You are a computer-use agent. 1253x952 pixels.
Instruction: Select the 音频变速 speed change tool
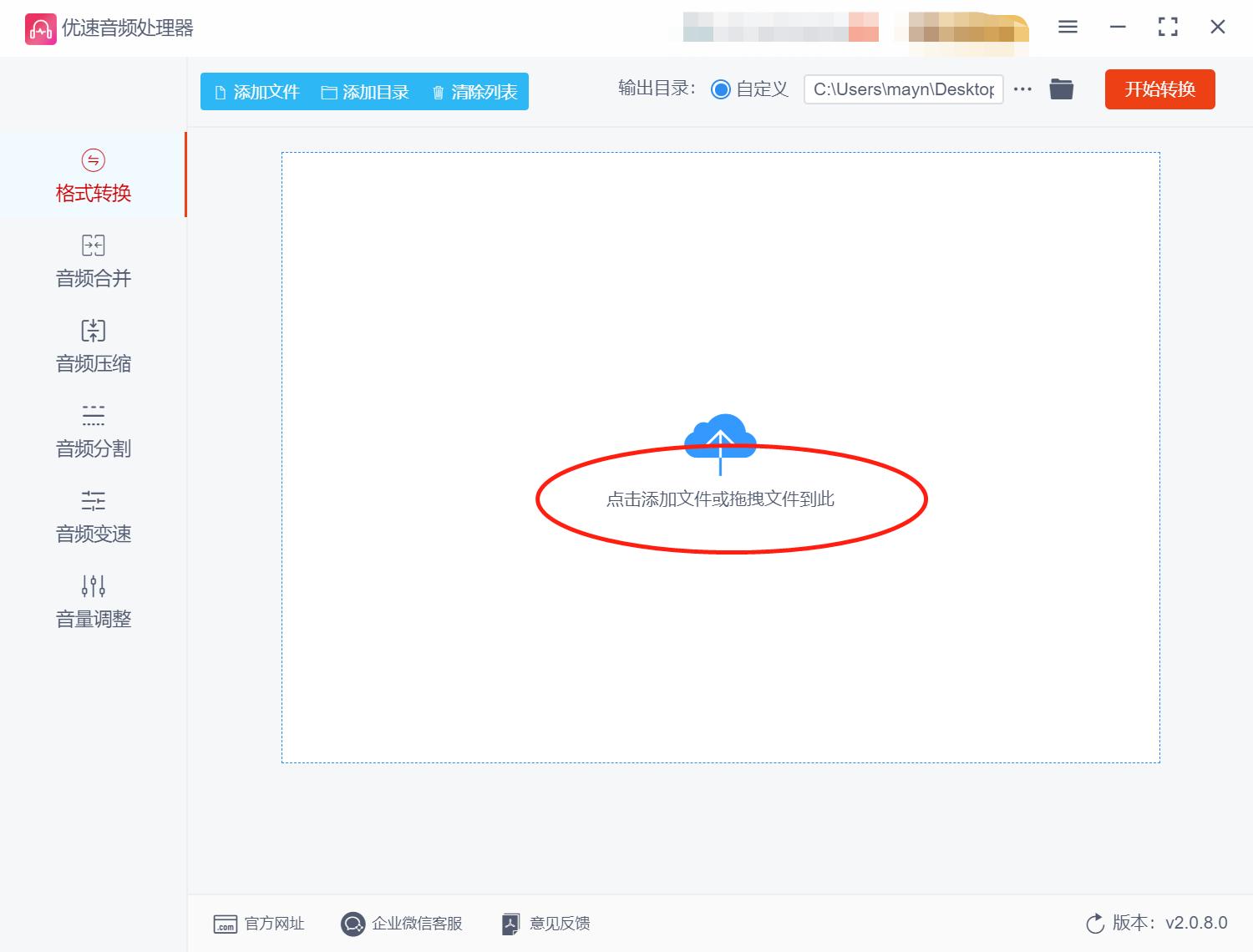[93, 516]
